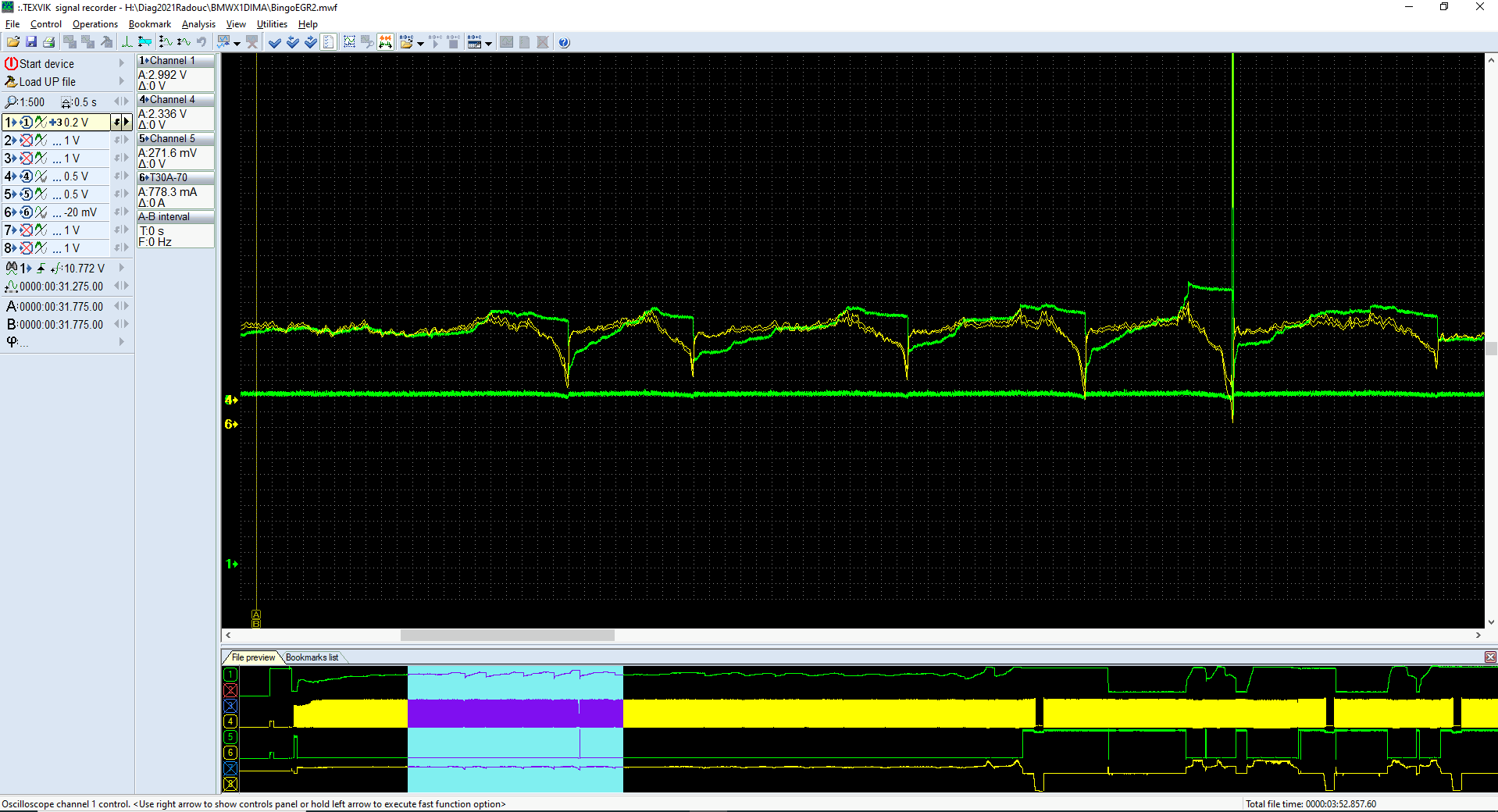Toggle channel 1 box in File preview
Screen dimensions: 1498x812
pos(230,675)
